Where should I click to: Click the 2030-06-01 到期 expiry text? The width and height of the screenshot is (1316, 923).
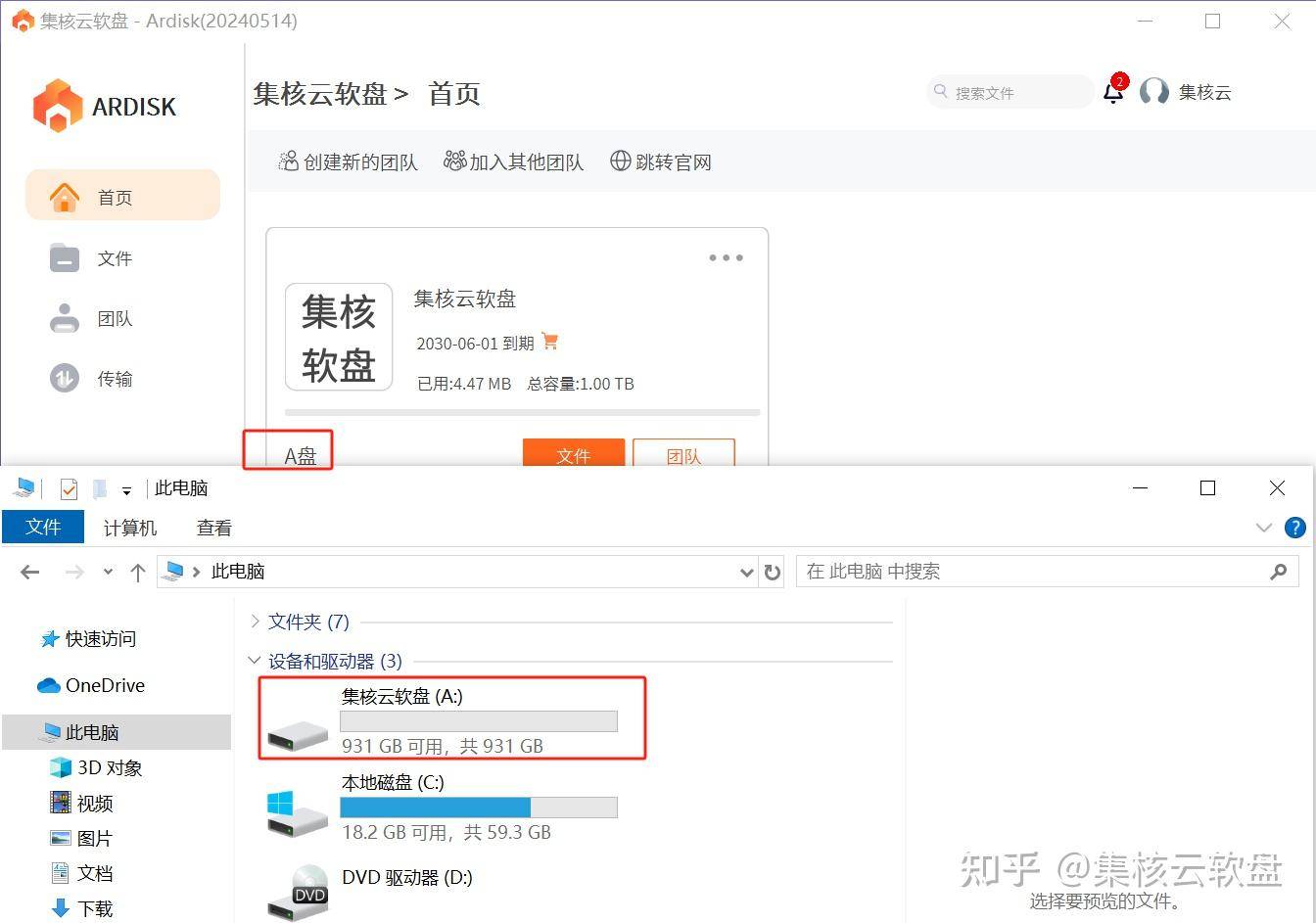pos(475,343)
